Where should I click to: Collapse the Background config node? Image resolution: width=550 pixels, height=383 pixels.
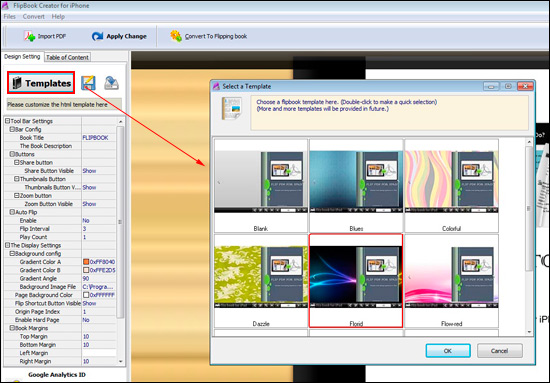tap(12, 254)
